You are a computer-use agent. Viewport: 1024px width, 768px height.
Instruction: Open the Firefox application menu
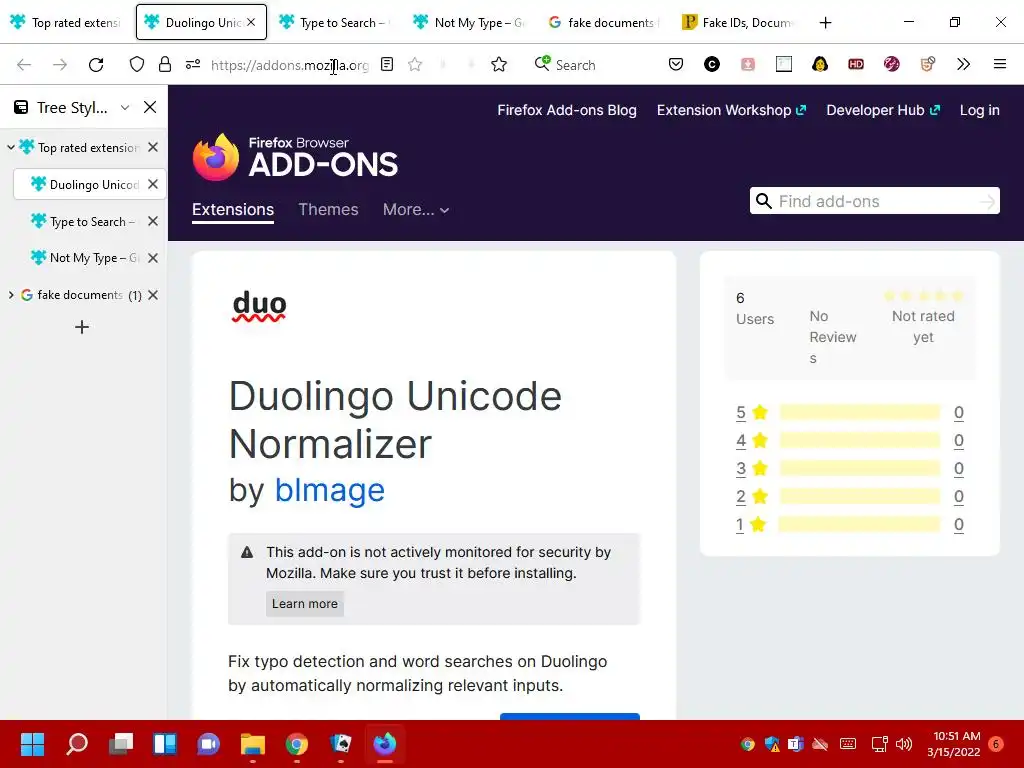click(999, 64)
